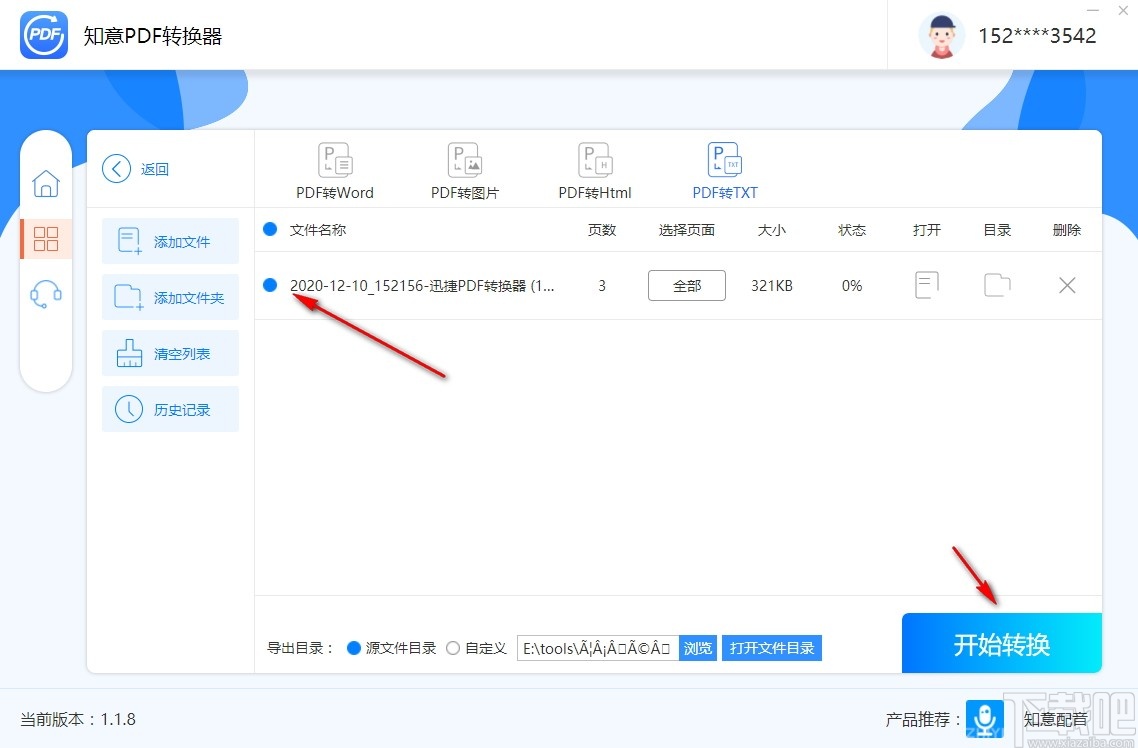Open 知意配音 via the microphone icon
Image resolution: width=1138 pixels, height=748 pixels.
coord(985,719)
